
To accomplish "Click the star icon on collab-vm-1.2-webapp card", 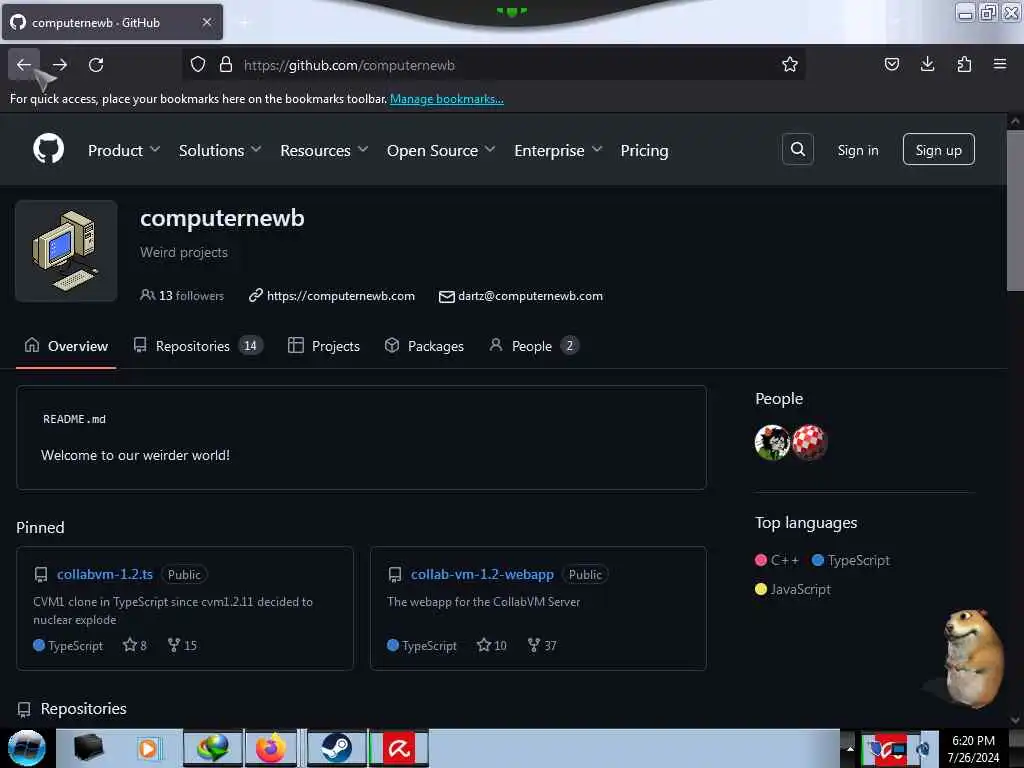I will click(x=484, y=645).
